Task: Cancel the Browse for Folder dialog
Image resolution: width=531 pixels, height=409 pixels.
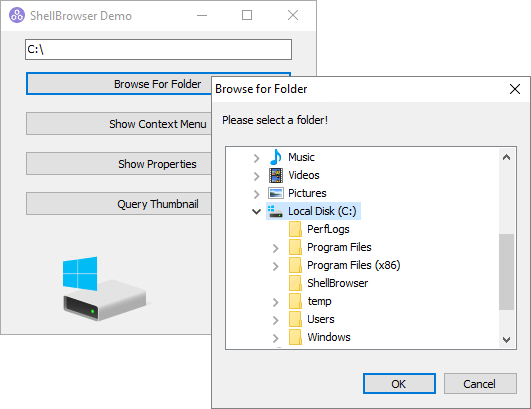Action: (x=480, y=384)
